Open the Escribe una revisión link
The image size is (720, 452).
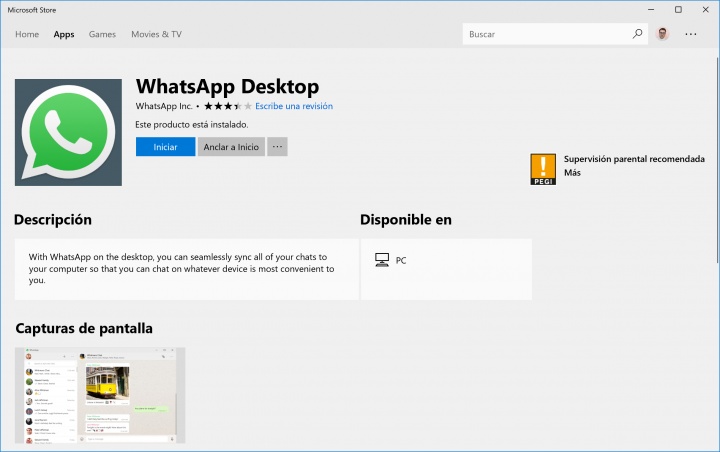point(294,106)
